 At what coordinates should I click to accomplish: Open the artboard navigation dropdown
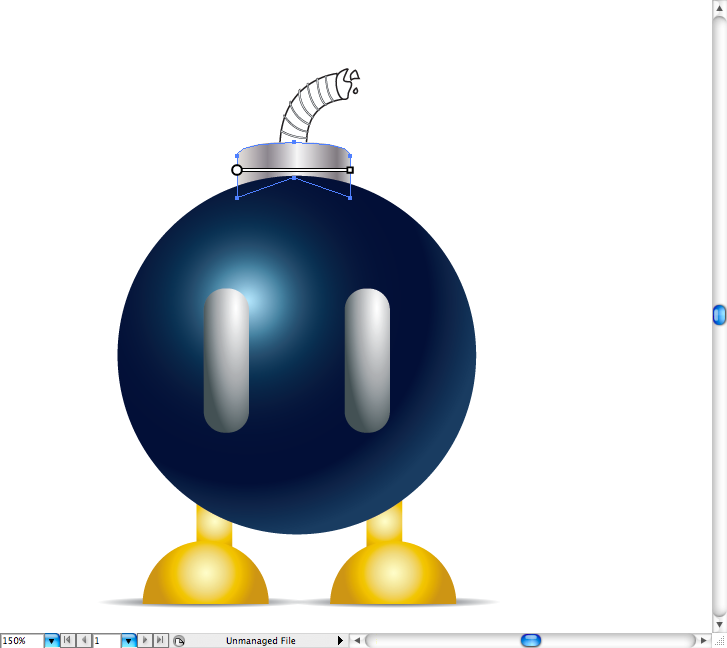128,640
